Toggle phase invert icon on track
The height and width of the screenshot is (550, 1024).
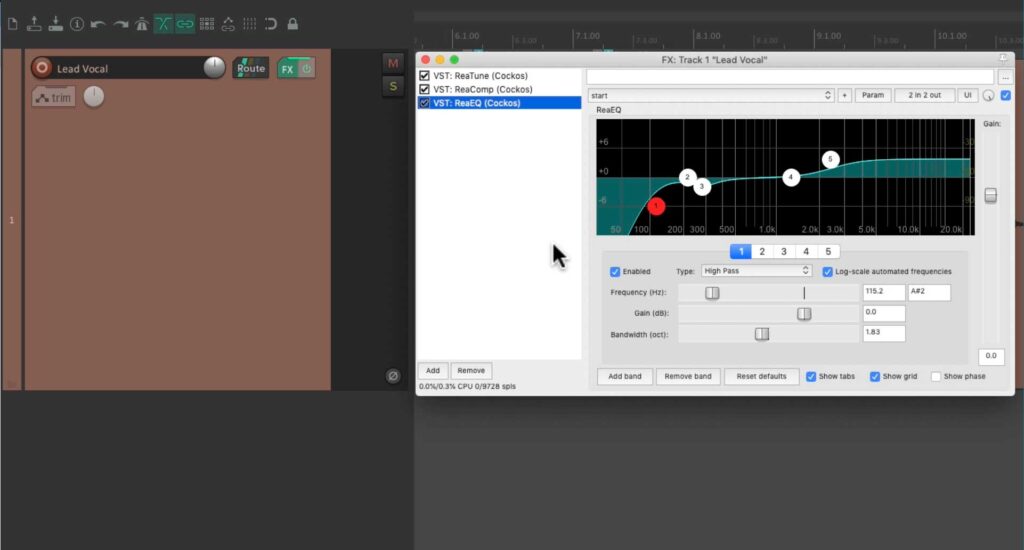392,376
